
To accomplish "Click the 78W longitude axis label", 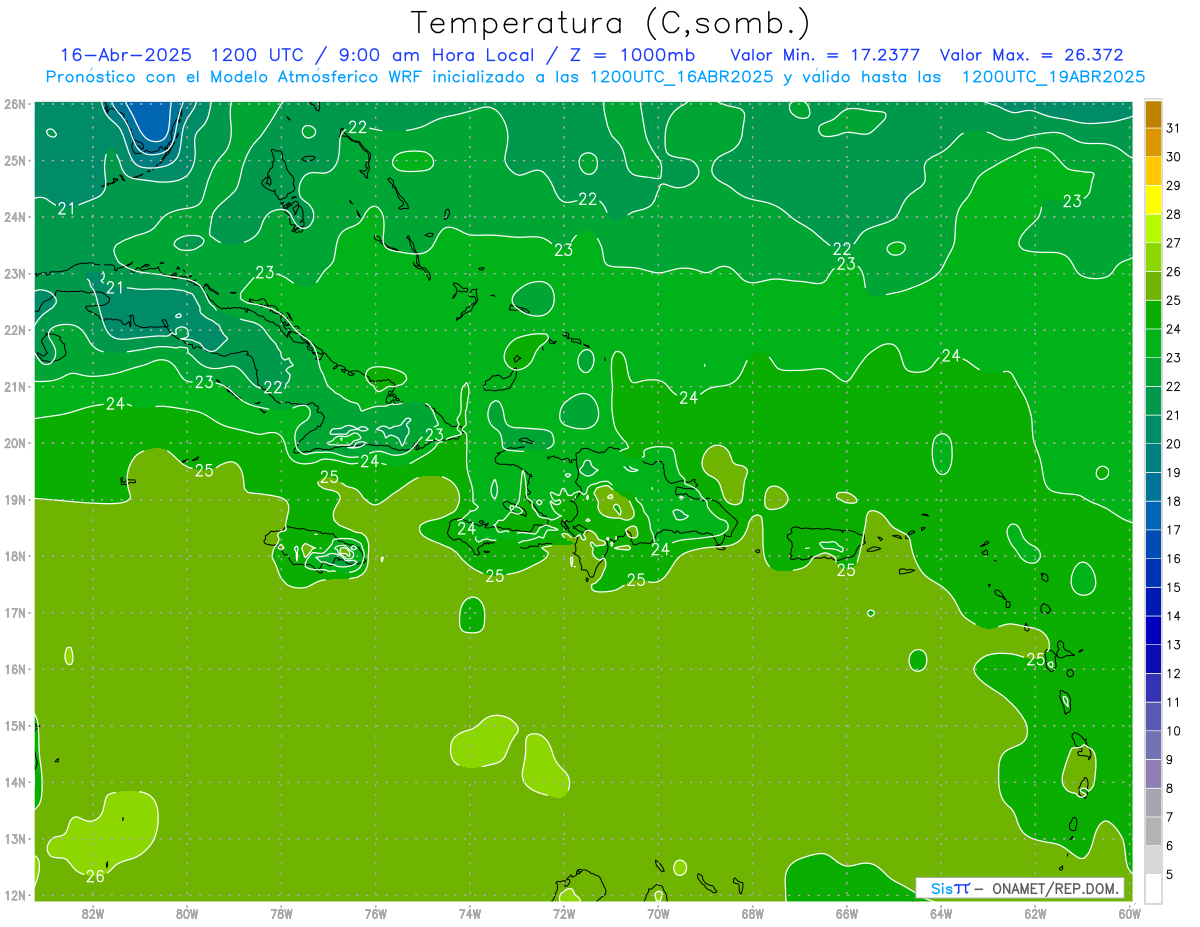I will click(281, 913).
